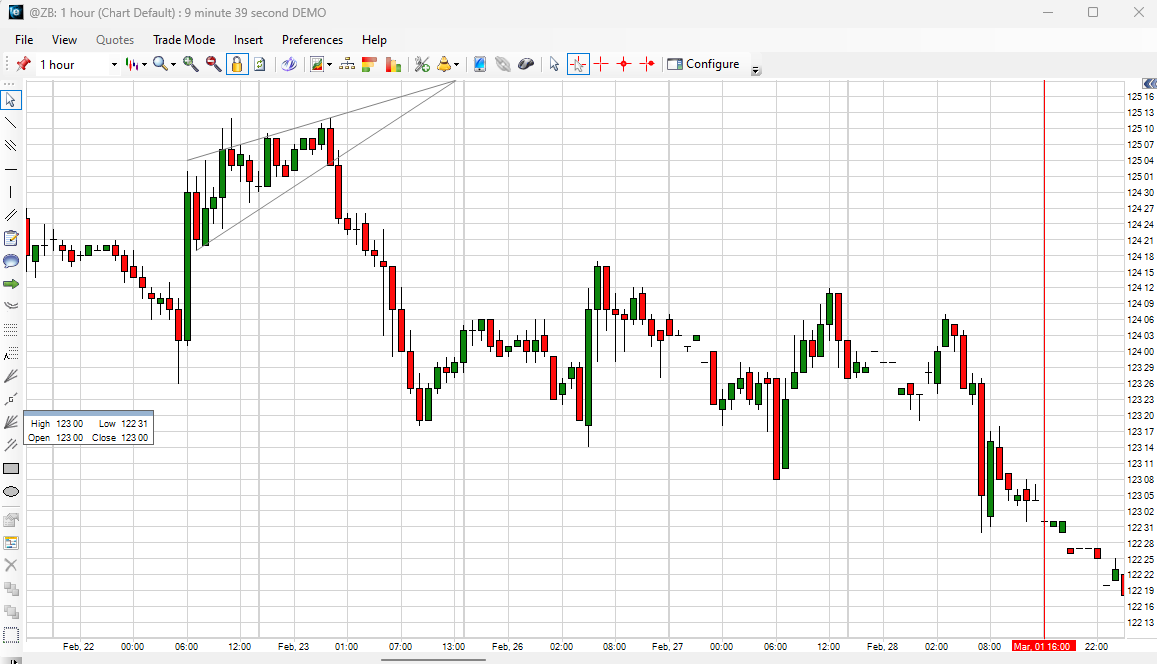Open the indicator chart icon dropdown arrow
Viewport: 1157px width, 664px height.
pos(329,65)
